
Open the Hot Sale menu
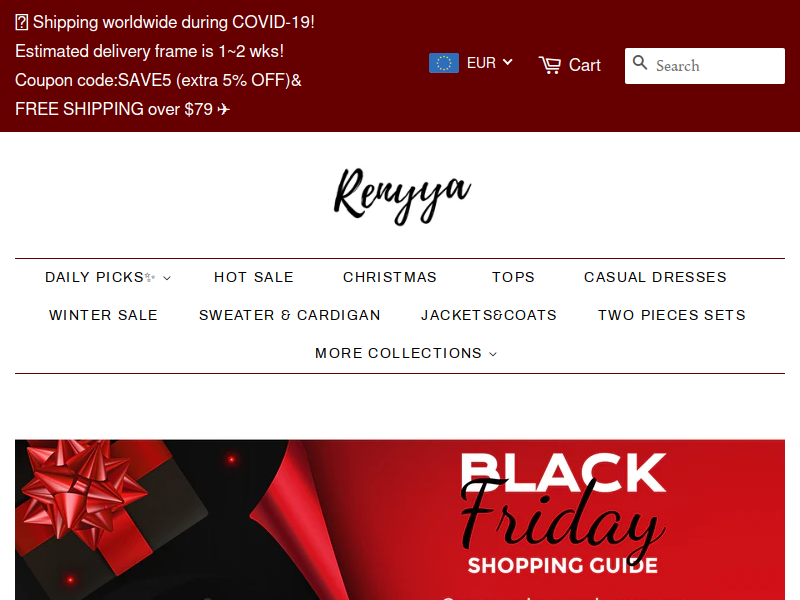pos(254,277)
